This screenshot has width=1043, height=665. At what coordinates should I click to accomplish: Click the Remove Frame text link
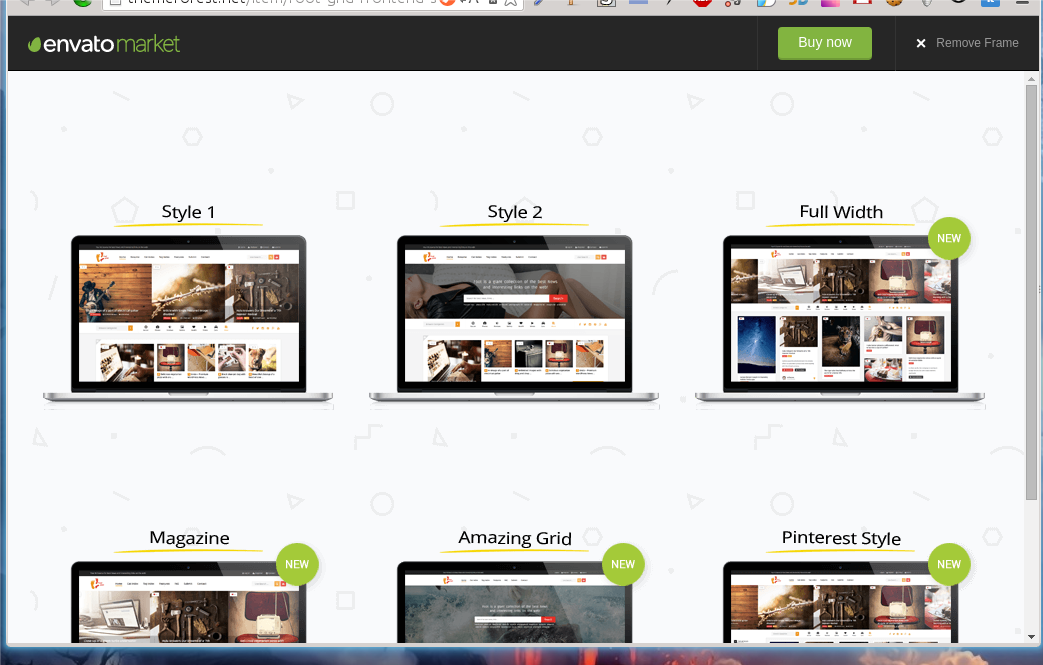coord(977,43)
